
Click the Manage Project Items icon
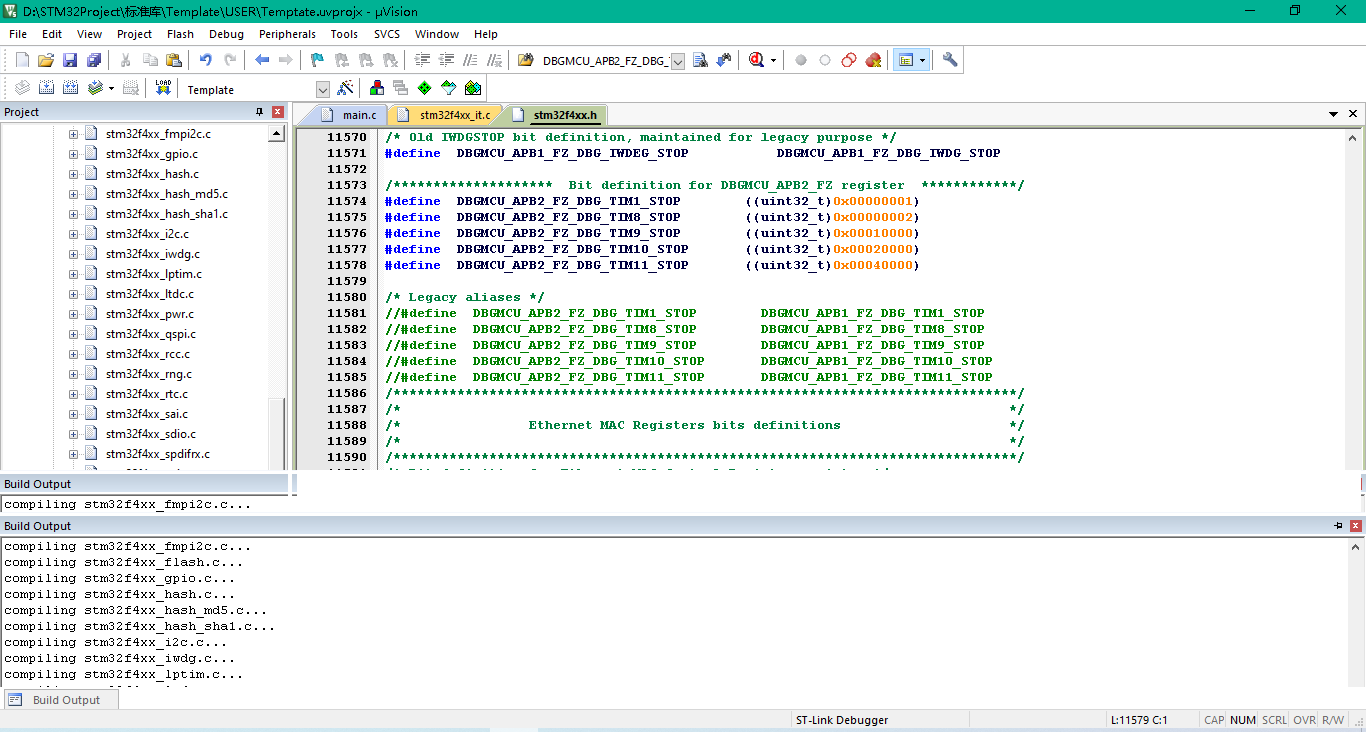(x=377, y=88)
